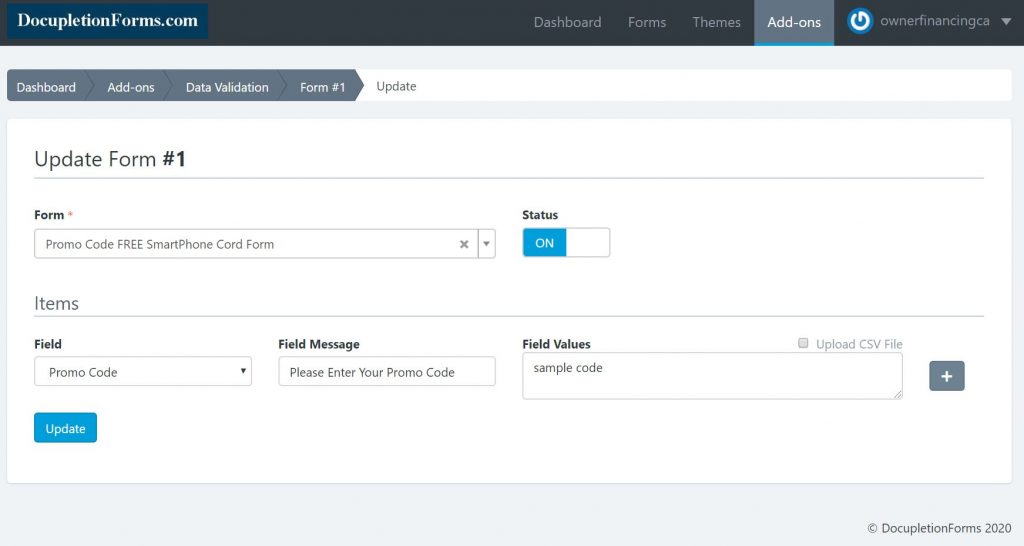Open the Themes navigation item
This screenshot has height=546, width=1024.
(x=716, y=22)
